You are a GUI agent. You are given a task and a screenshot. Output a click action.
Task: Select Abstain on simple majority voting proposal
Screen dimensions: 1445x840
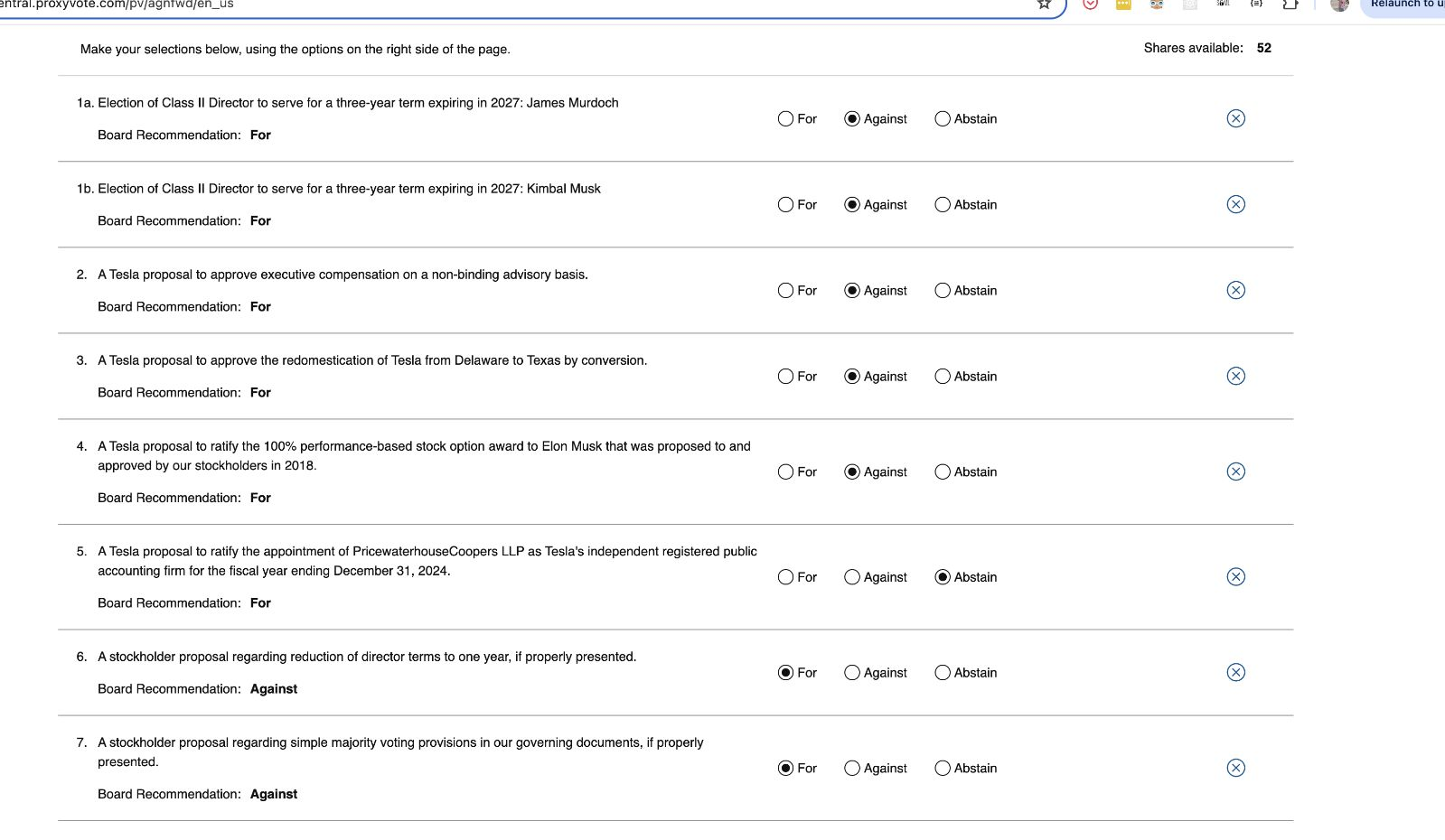[943, 769]
